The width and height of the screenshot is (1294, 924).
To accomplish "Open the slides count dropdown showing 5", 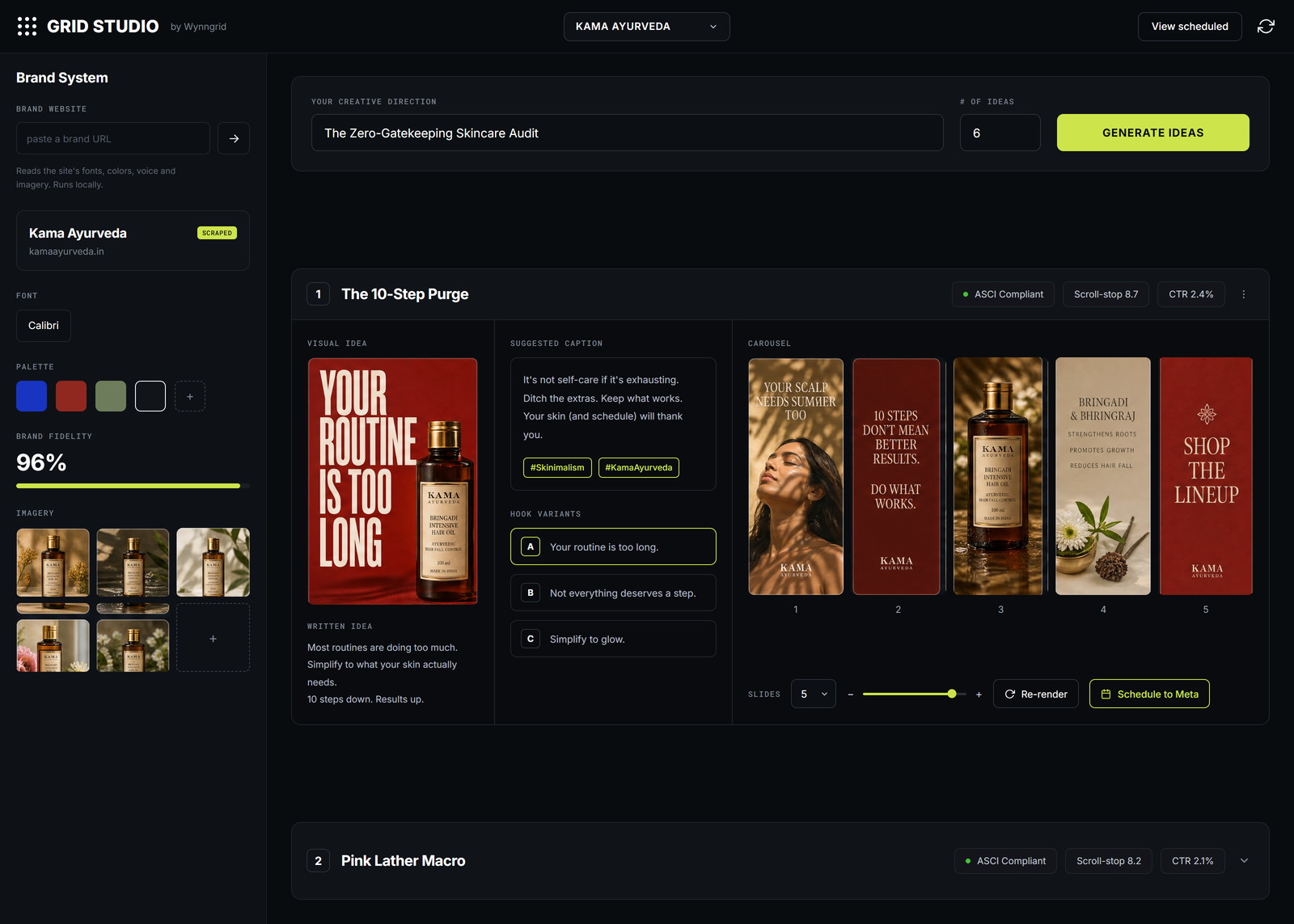I will tap(813, 694).
